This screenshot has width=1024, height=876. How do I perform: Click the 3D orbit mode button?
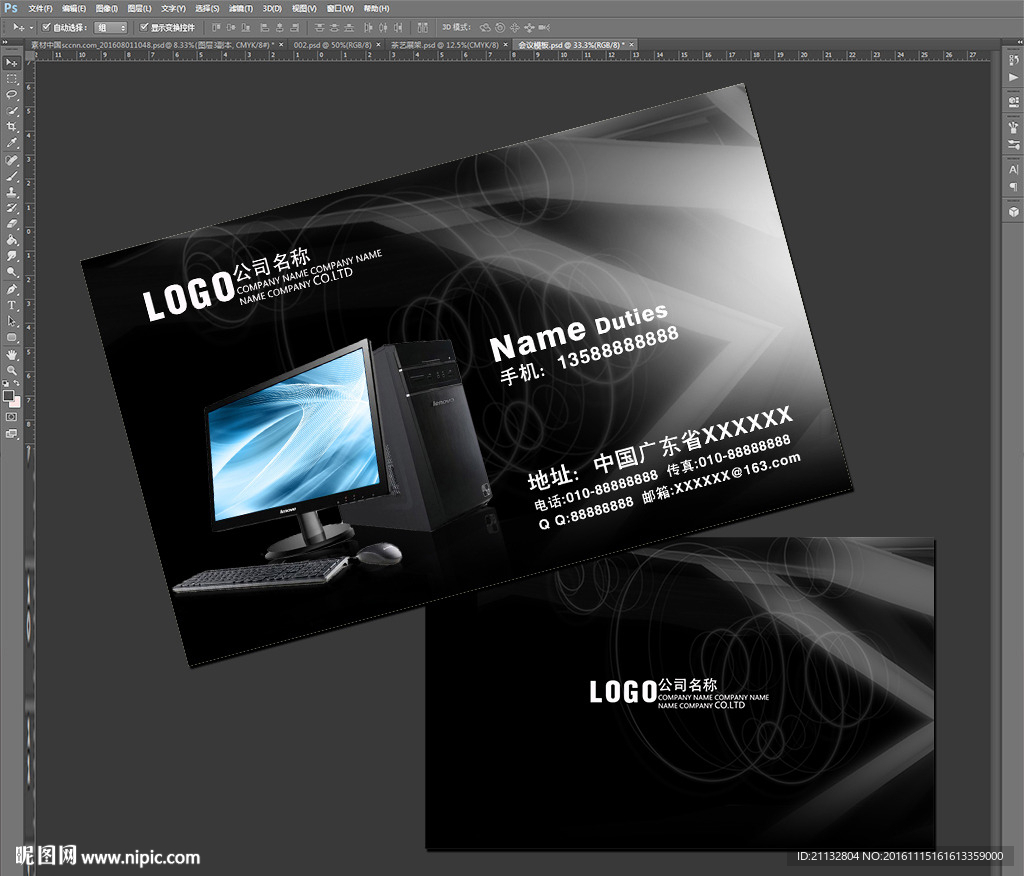pyautogui.click(x=485, y=27)
